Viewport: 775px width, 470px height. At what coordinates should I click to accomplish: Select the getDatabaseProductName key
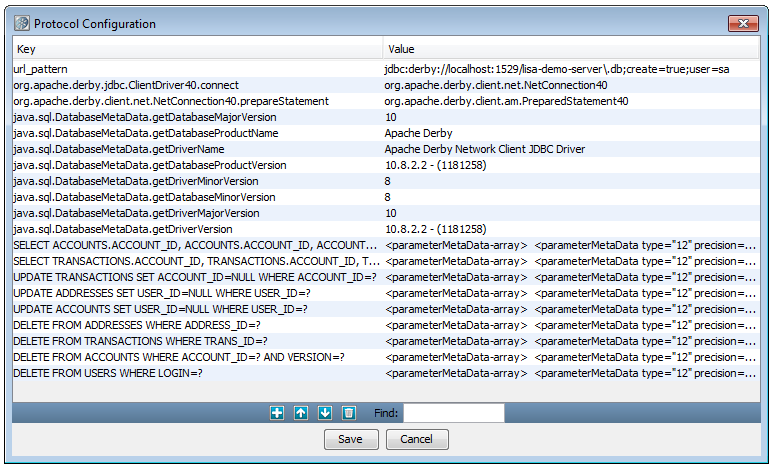[x=198, y=133]
